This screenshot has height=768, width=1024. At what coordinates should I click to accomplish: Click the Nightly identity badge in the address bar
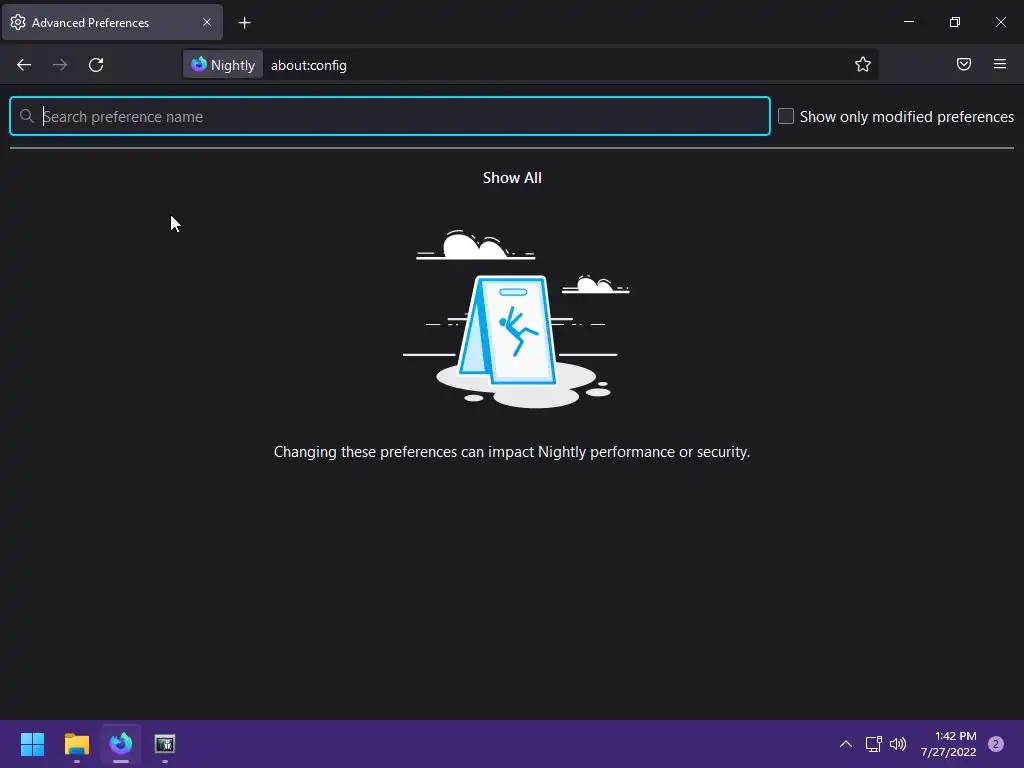[223, 65]
